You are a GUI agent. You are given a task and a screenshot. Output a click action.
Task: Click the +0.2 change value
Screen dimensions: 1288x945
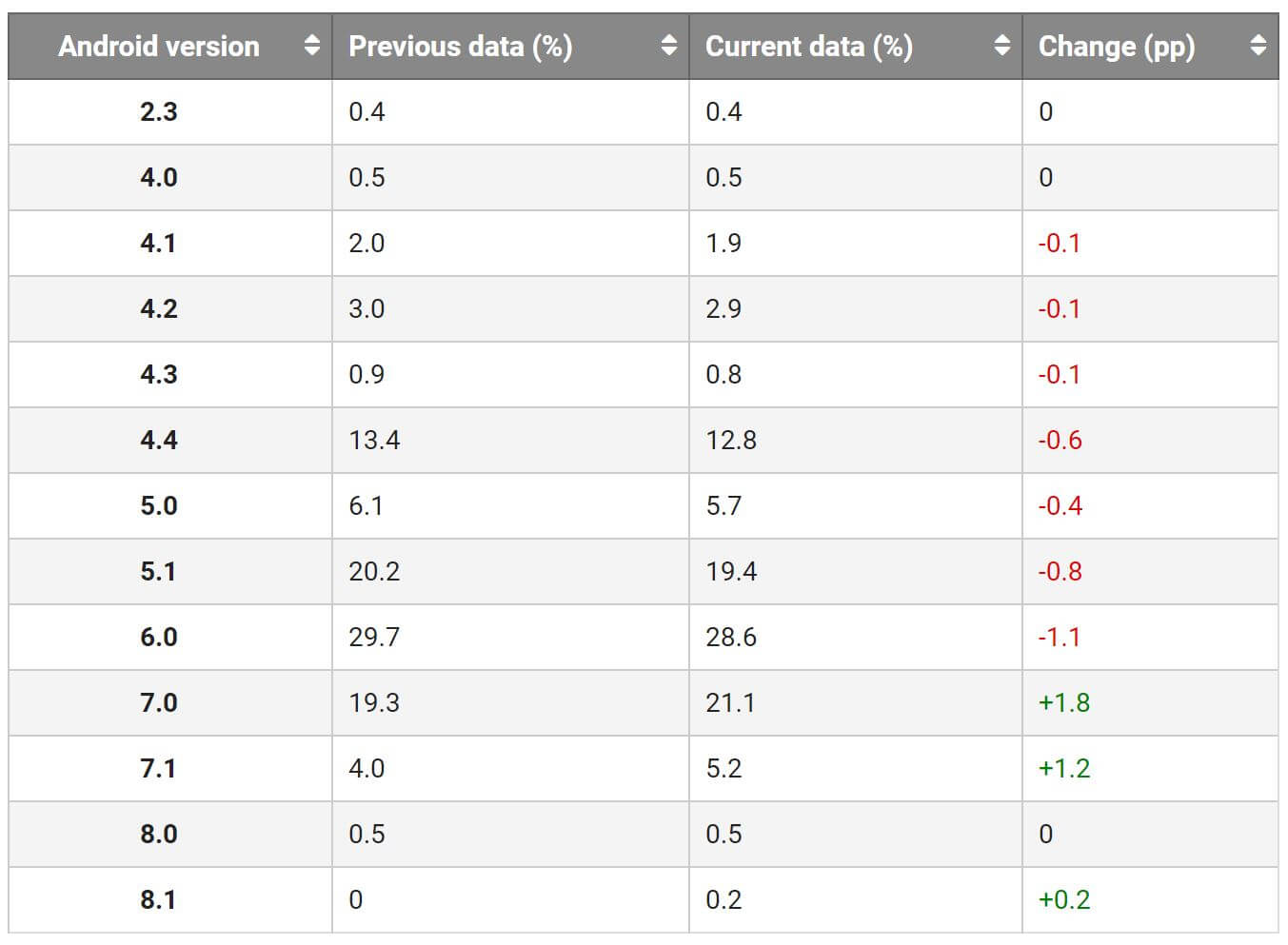click(x=1064, y=899)
